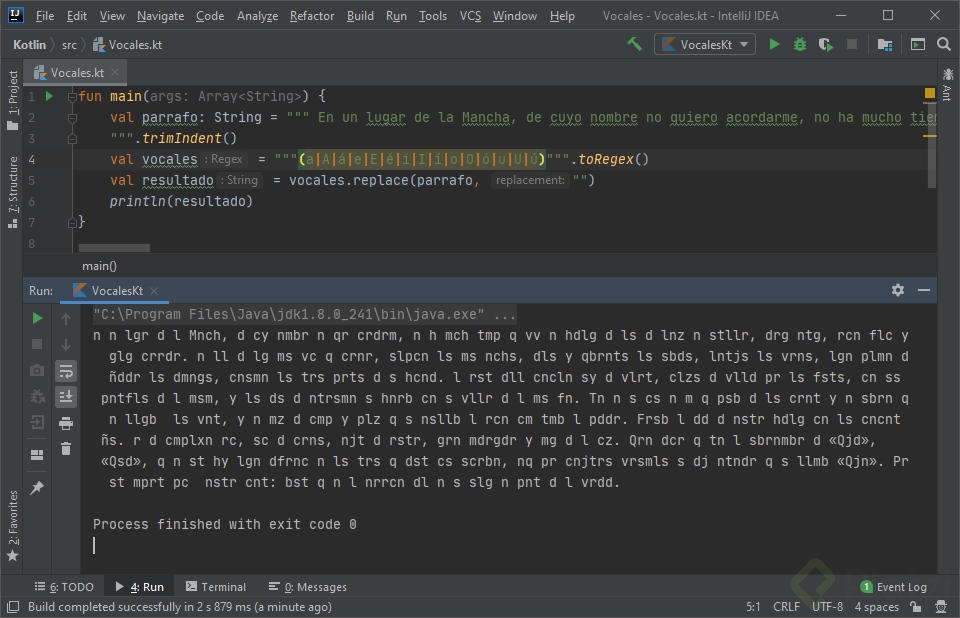Click the fold end marker at line 7
This screenshot has height=618, width=960.
pos(72,222)
